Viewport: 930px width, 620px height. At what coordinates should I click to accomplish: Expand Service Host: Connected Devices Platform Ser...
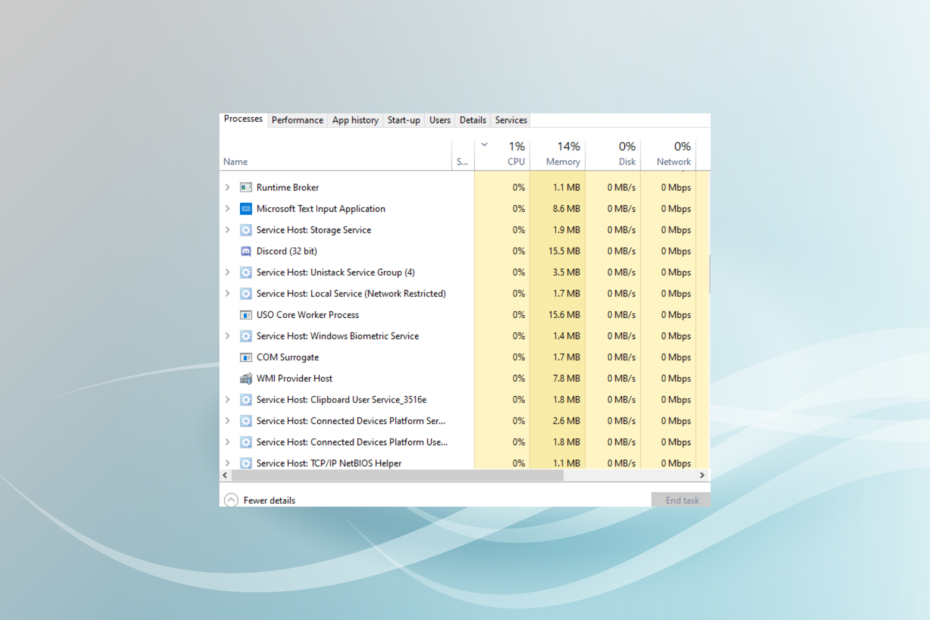click(227, 421)
